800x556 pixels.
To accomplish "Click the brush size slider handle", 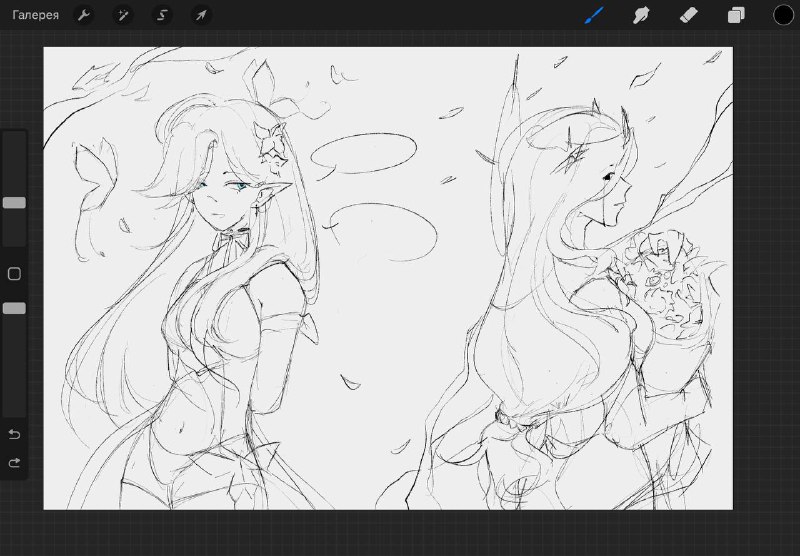I will pyautogui.click(x=14, y=203).
